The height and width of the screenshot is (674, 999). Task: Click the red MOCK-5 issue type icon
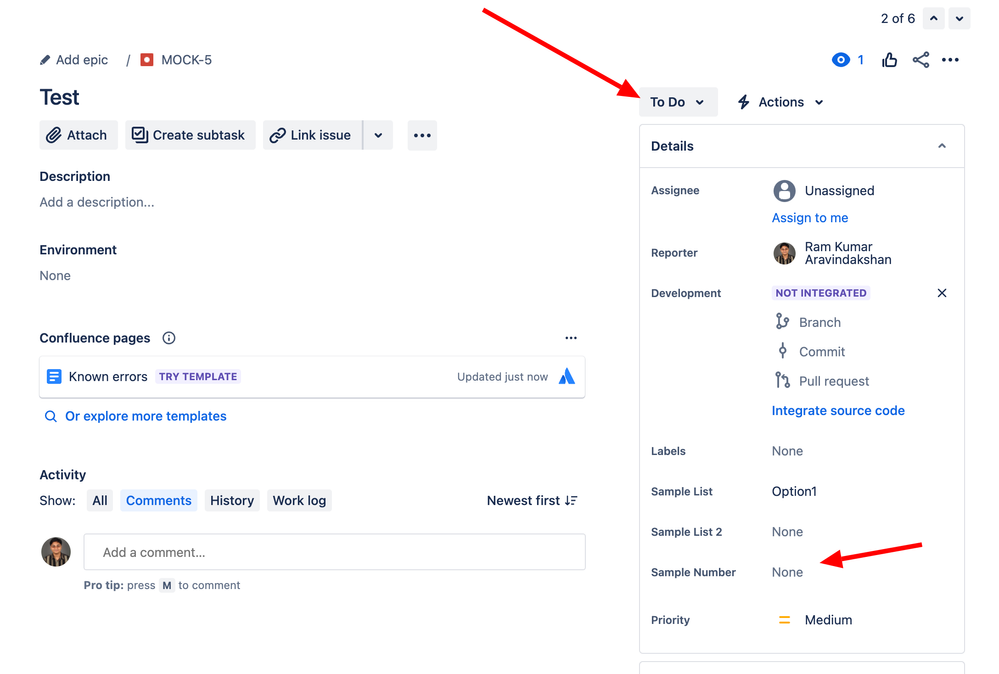(x=147, y=60)
